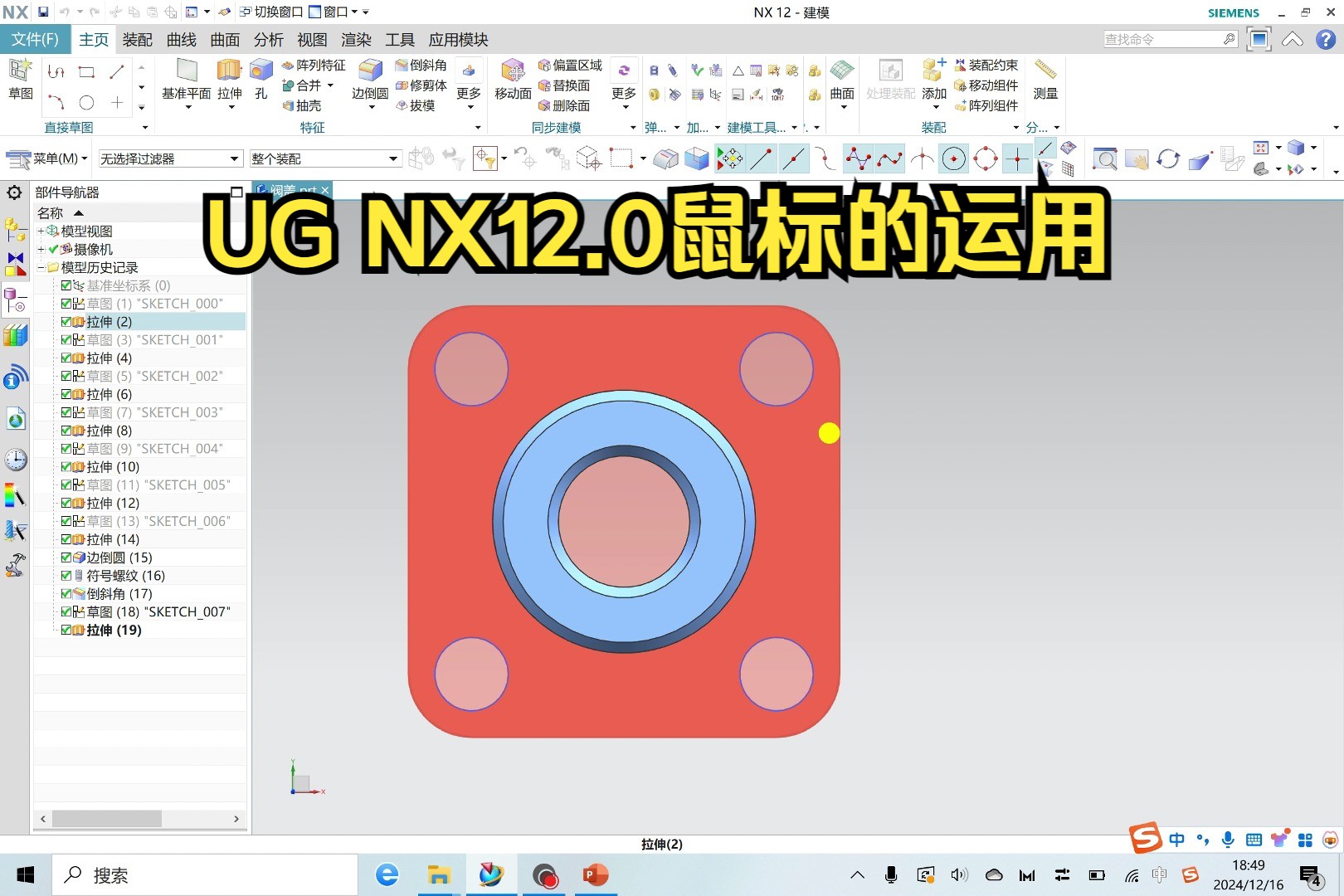This screenshot has width=1344, height=896.
Task: Uncheck the 基准坐标系 (0) feature
Action: click(67, 285)
